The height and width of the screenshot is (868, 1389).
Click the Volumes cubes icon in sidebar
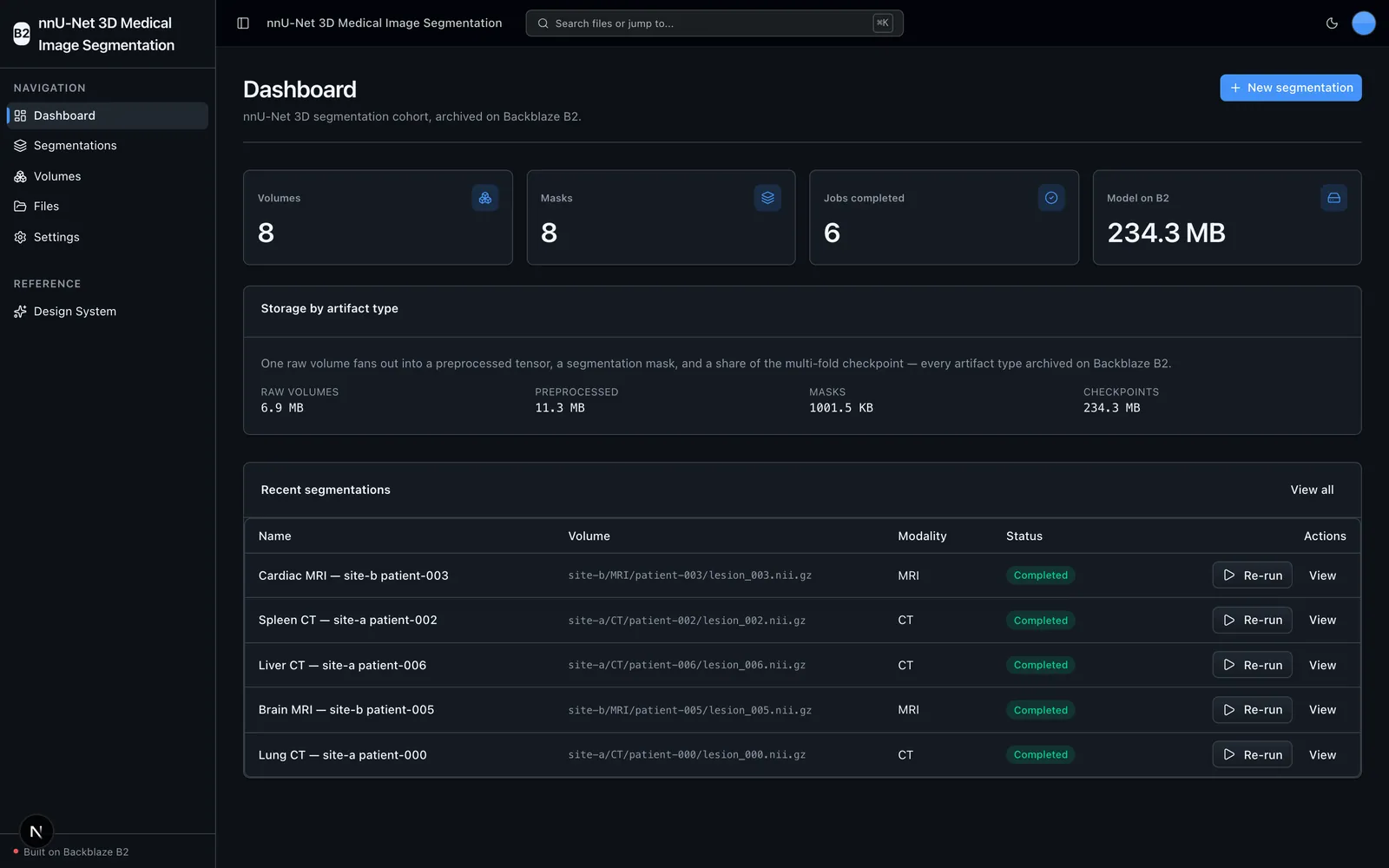pos(20,176)
